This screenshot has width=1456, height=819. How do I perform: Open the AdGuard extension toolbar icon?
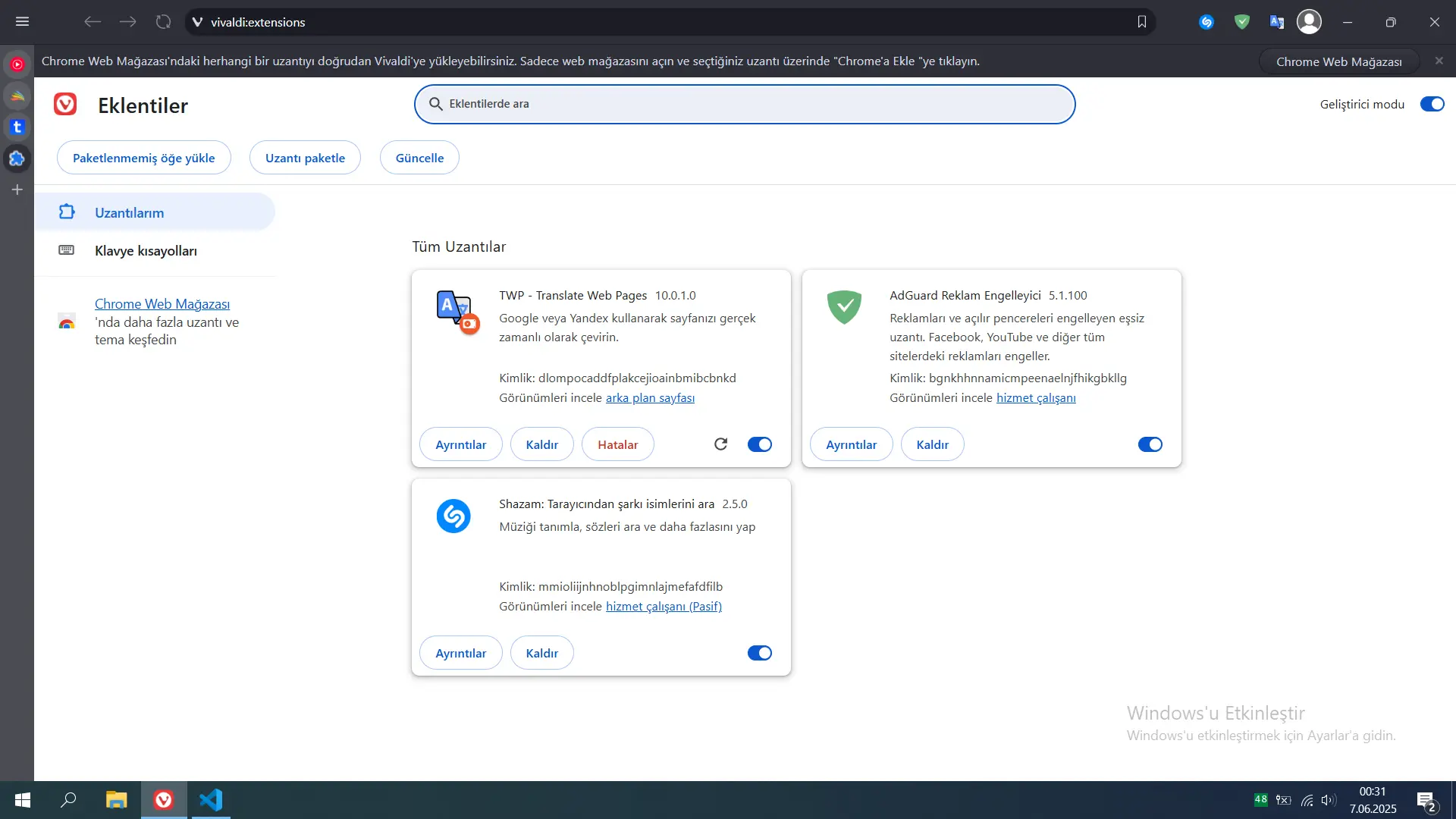(x=1242, y=22)
